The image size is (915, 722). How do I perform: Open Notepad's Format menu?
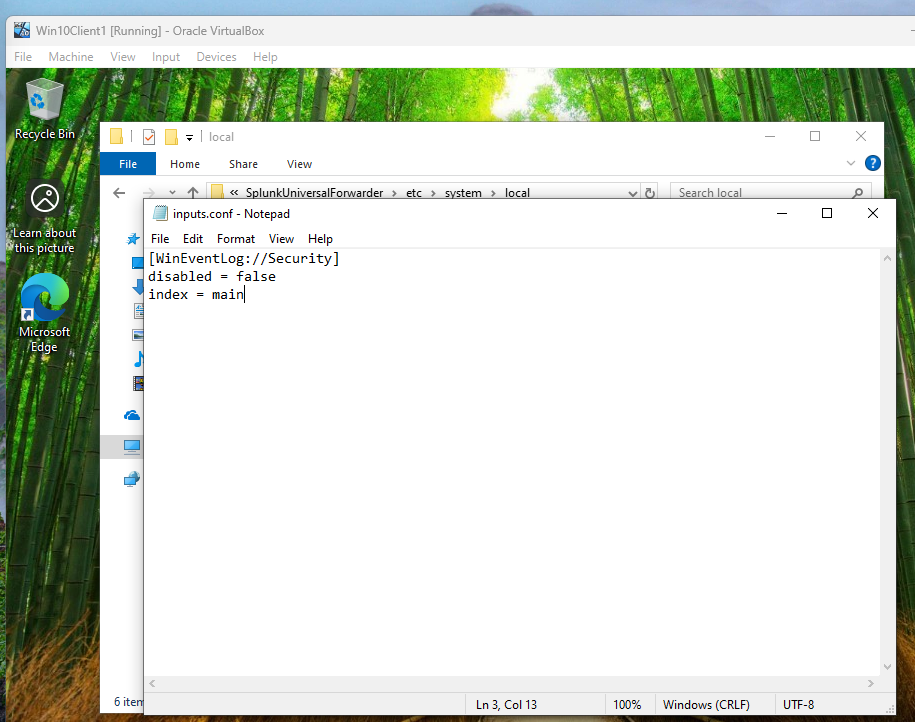(x=236, y=239)
